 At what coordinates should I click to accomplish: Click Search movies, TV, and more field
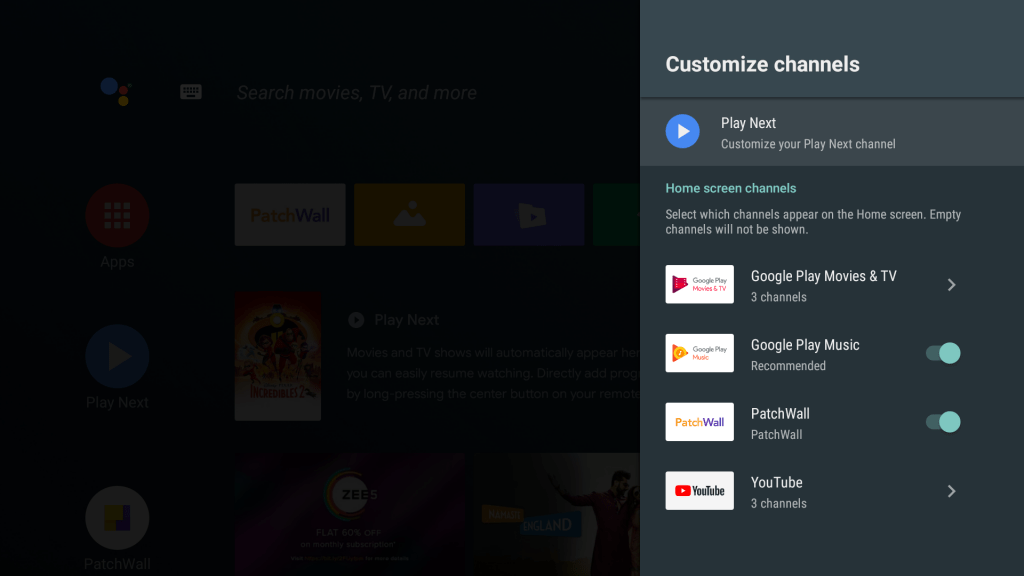(x=357, y=93)
